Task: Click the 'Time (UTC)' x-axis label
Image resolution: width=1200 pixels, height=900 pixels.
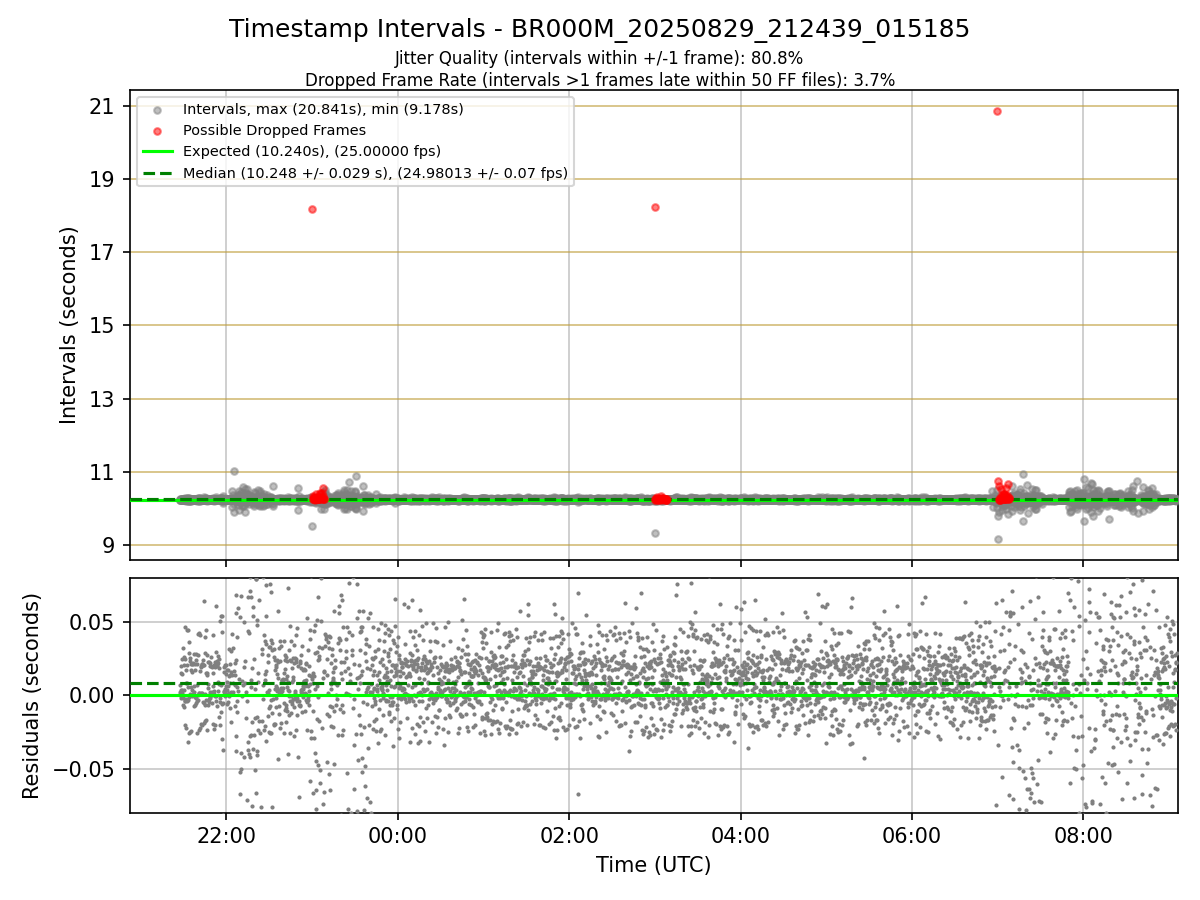Action: (x=653, y=865)
